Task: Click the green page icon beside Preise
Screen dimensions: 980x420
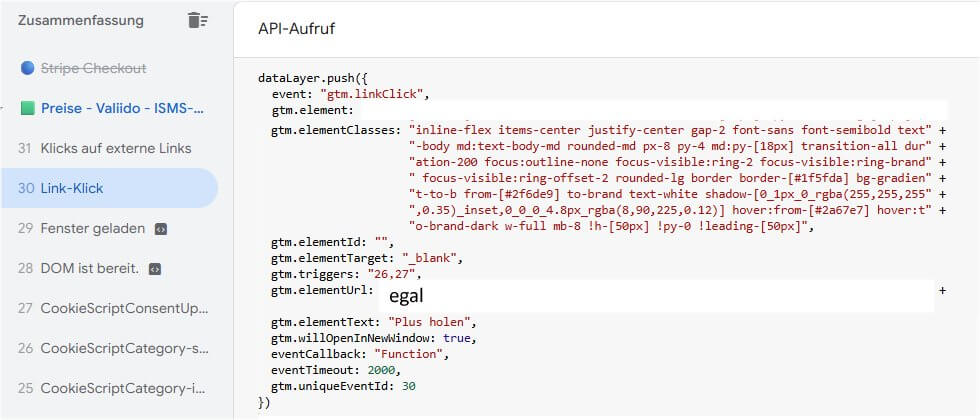Action: click(x=27, y=108)
